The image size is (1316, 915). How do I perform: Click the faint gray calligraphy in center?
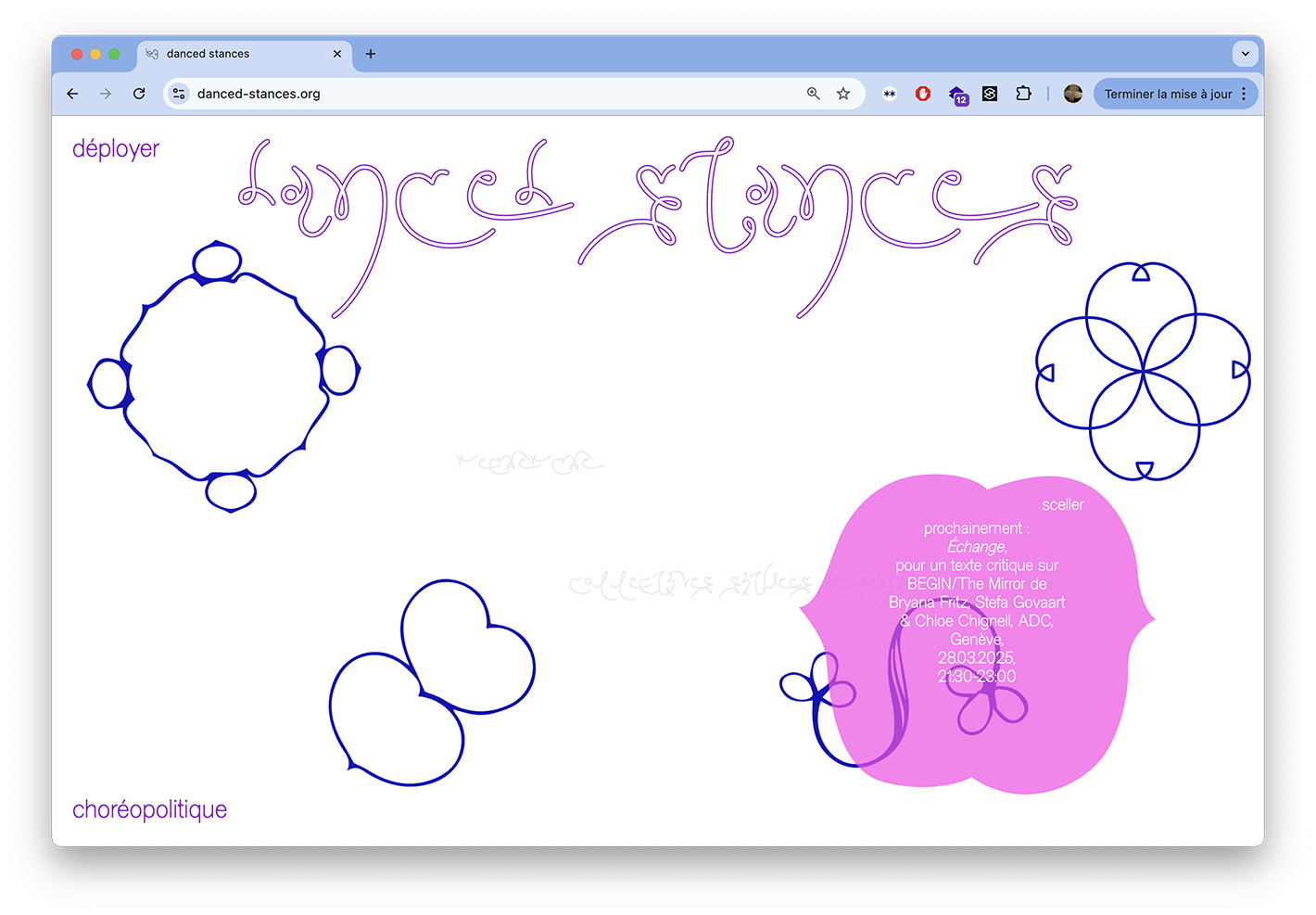530,461
